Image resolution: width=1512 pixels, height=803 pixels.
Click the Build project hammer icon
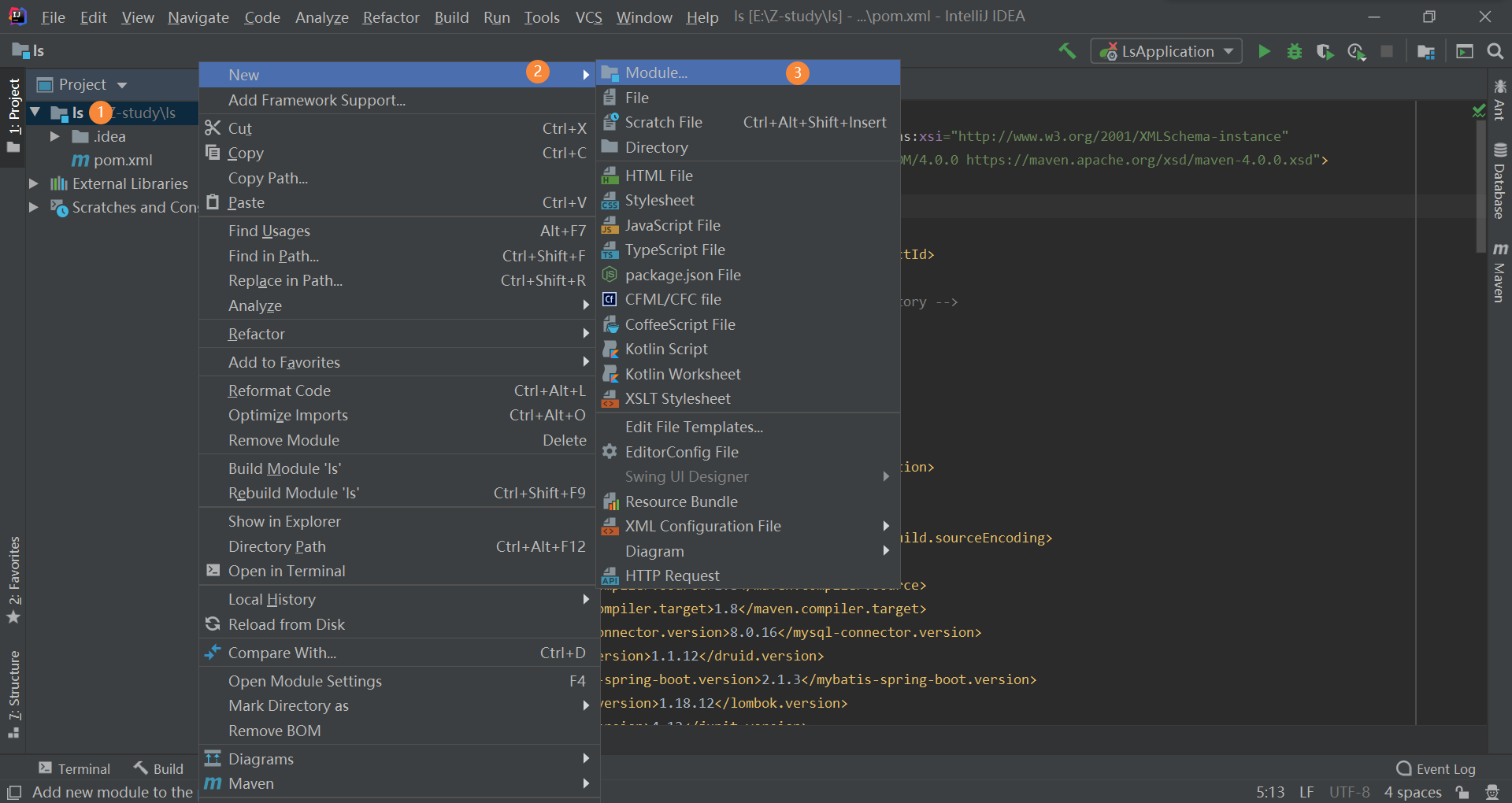(x=1067, y=51)
